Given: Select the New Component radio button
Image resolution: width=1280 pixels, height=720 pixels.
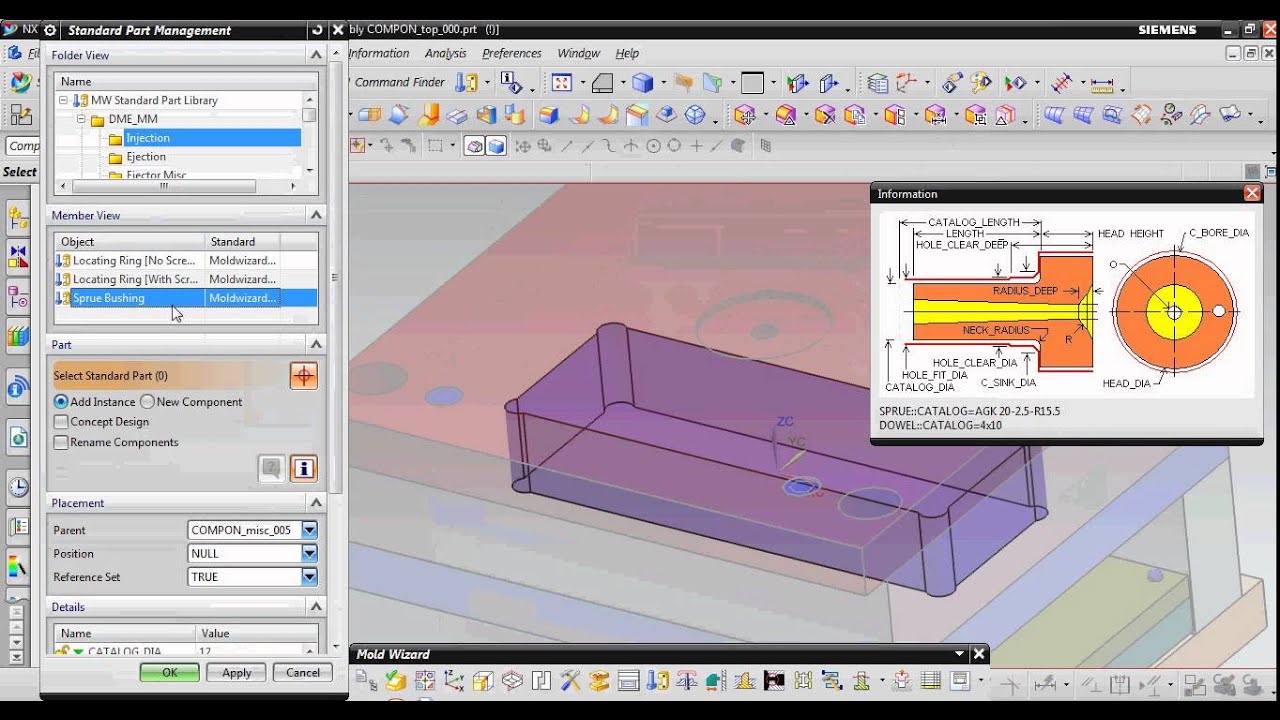Looking at the screenshot, I should pyautogui.click(x=147, y=401).
